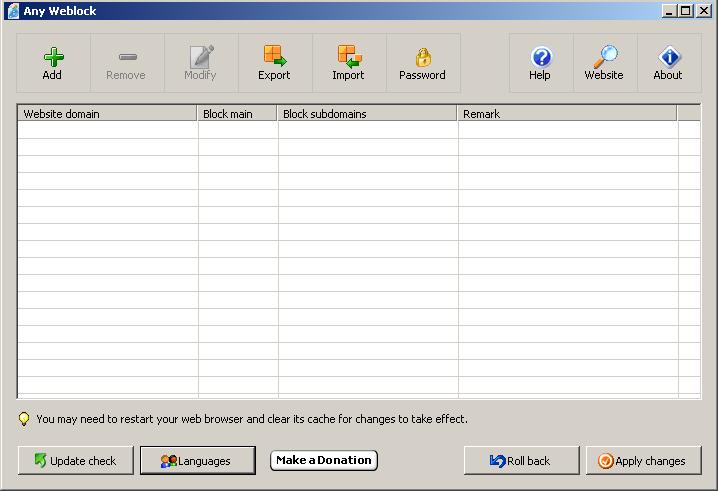
Task: Click the green plus Add icon
Action: click(52, 57)
